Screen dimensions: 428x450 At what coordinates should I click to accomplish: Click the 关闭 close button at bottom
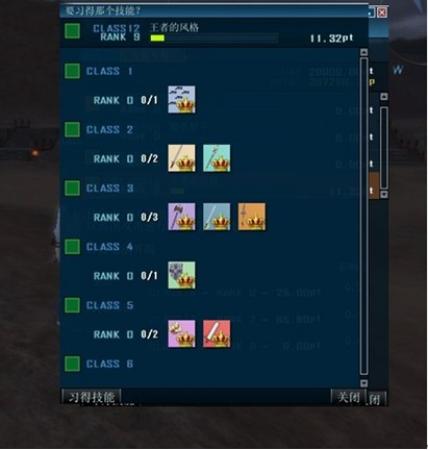pos(349,397)
